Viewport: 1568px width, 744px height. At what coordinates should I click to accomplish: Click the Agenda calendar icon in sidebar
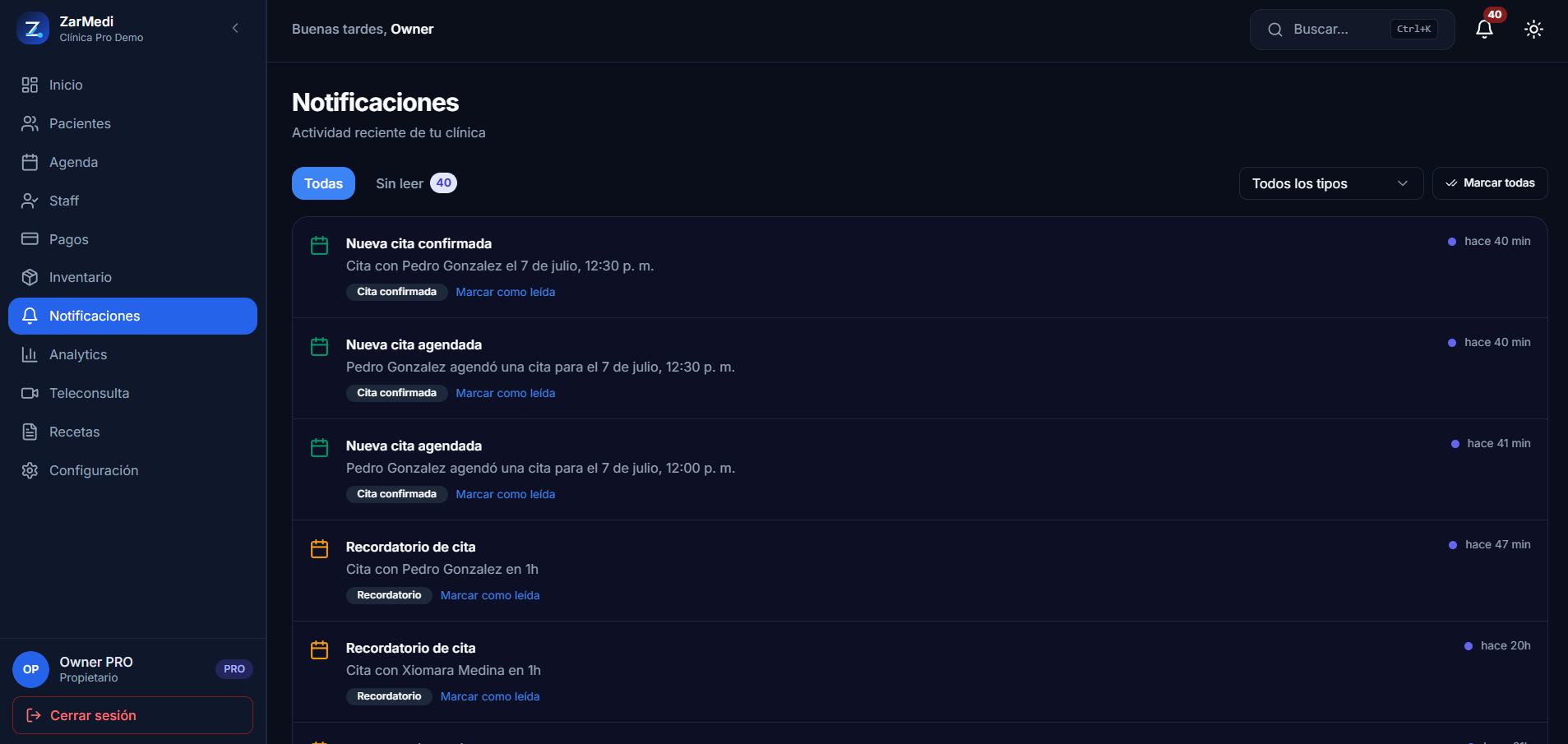(30, 162)
